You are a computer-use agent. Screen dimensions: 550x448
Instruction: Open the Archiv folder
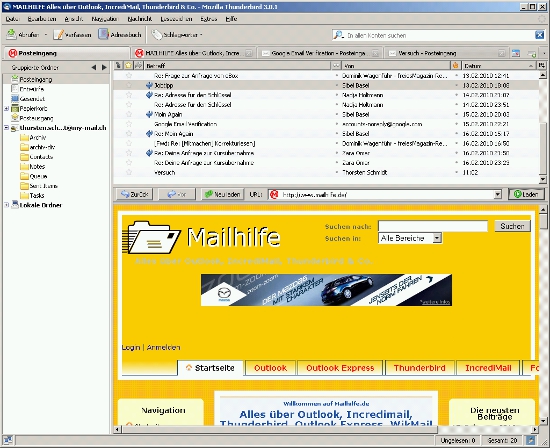33,138
